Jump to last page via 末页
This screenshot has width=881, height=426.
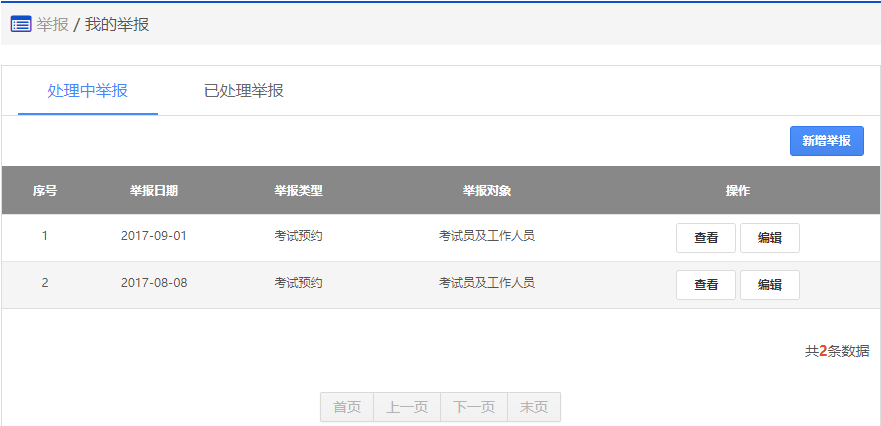click(534, 407)
